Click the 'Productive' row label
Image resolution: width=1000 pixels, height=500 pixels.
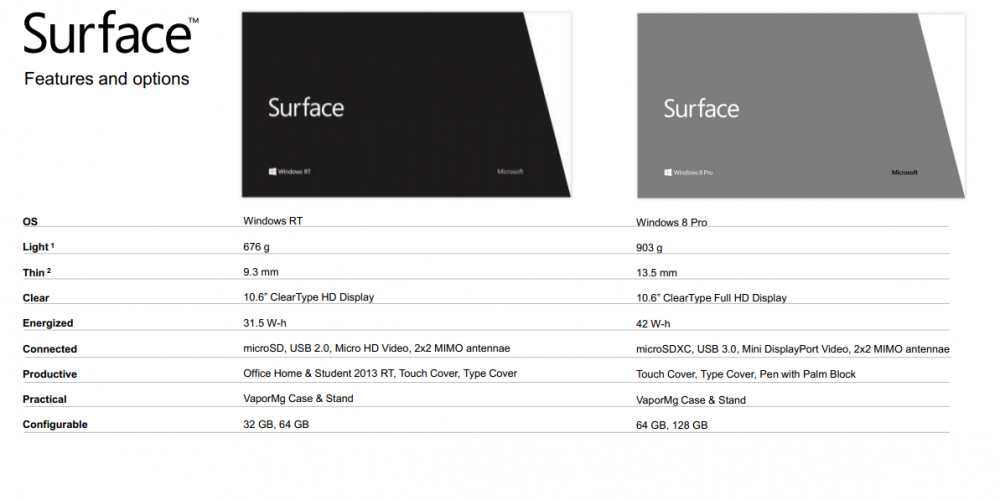click(50, 374)
